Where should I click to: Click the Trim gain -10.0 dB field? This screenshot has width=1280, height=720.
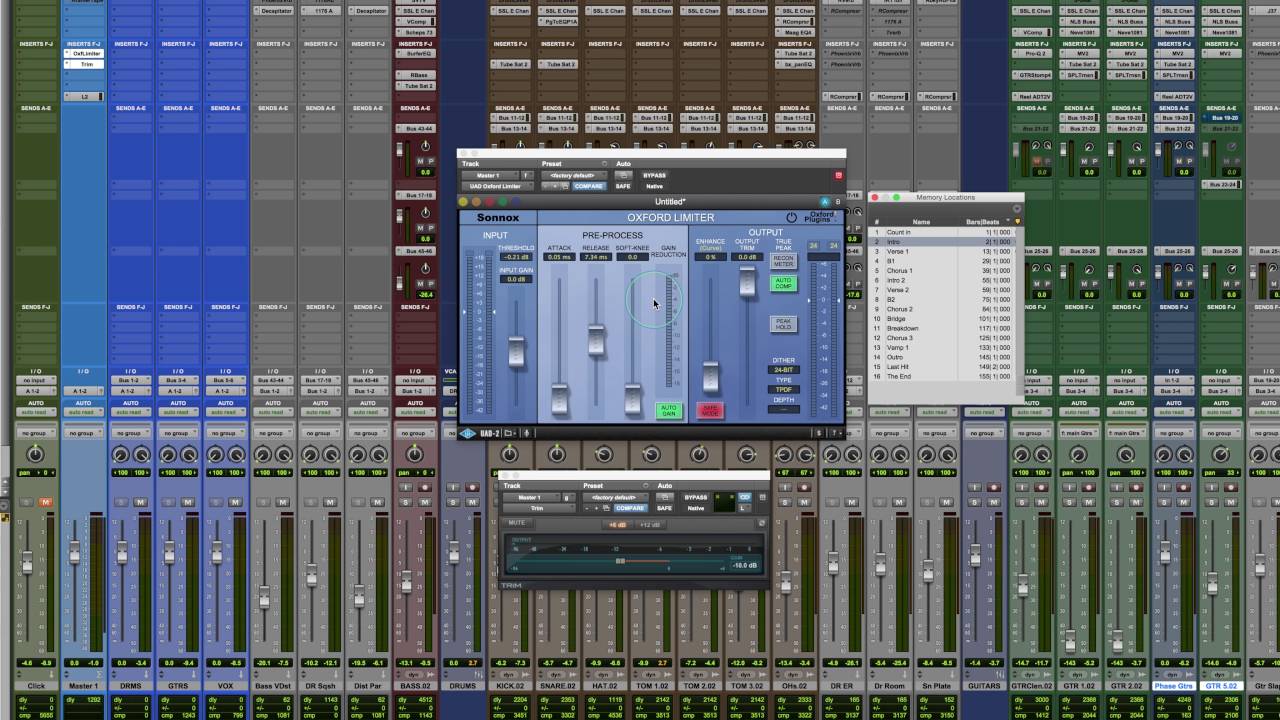744,565
